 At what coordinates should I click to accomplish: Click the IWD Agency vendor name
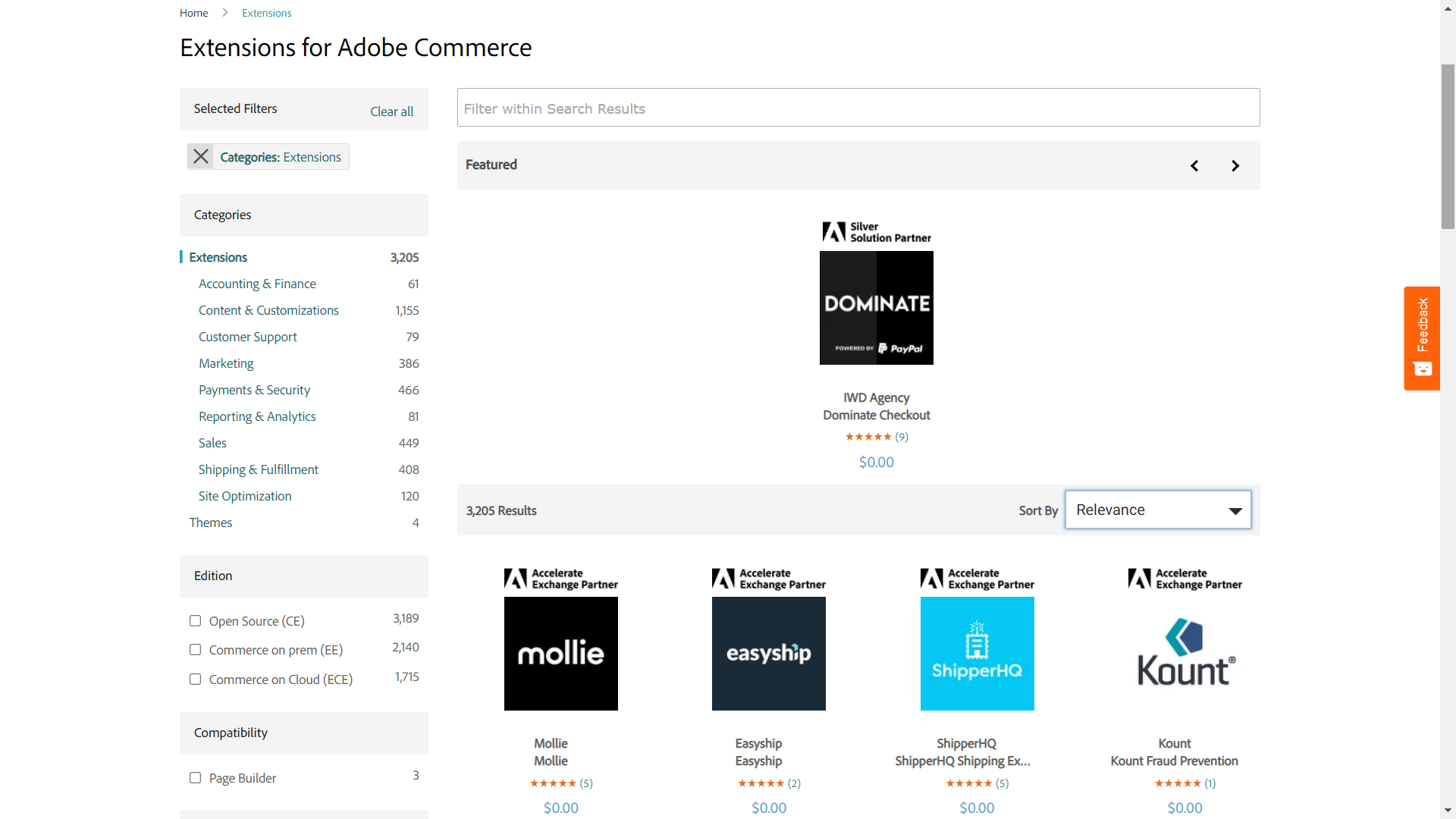click(877, 397)
